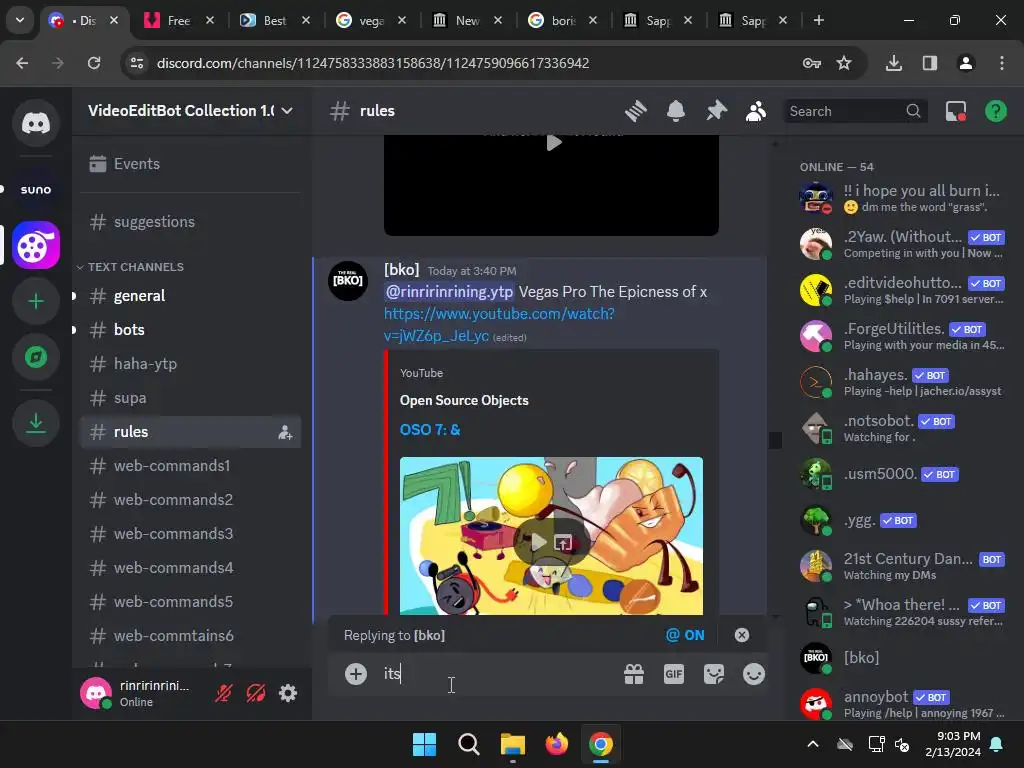Image resolution: width=1024 pixels, height=768 pixels.
Task: Open the Suno server icon
Action: (36, 189)
